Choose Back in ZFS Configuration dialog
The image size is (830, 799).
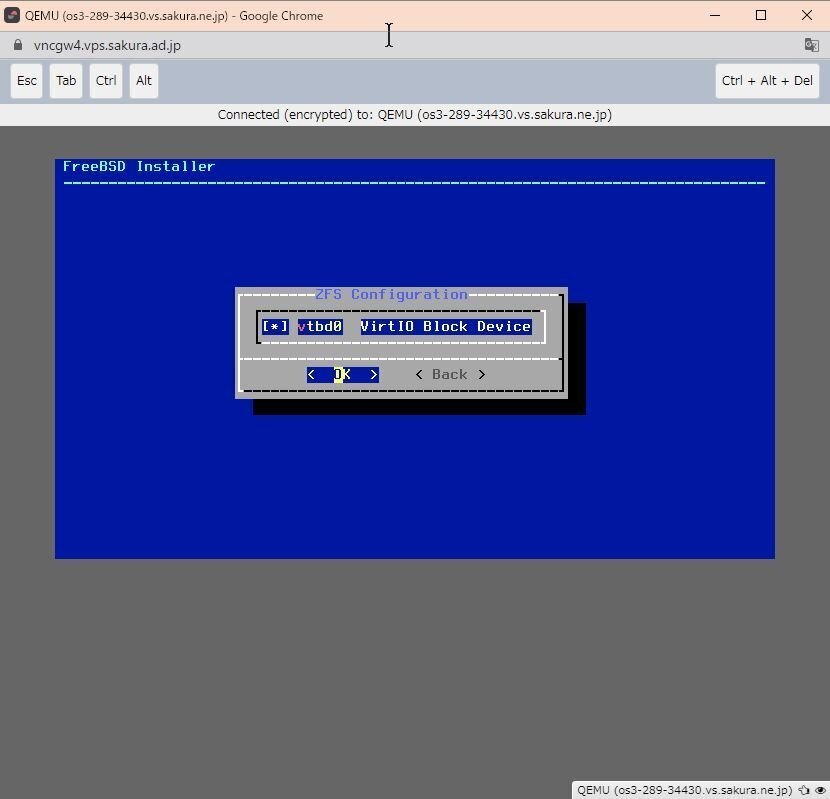click(x=450, y=374)
